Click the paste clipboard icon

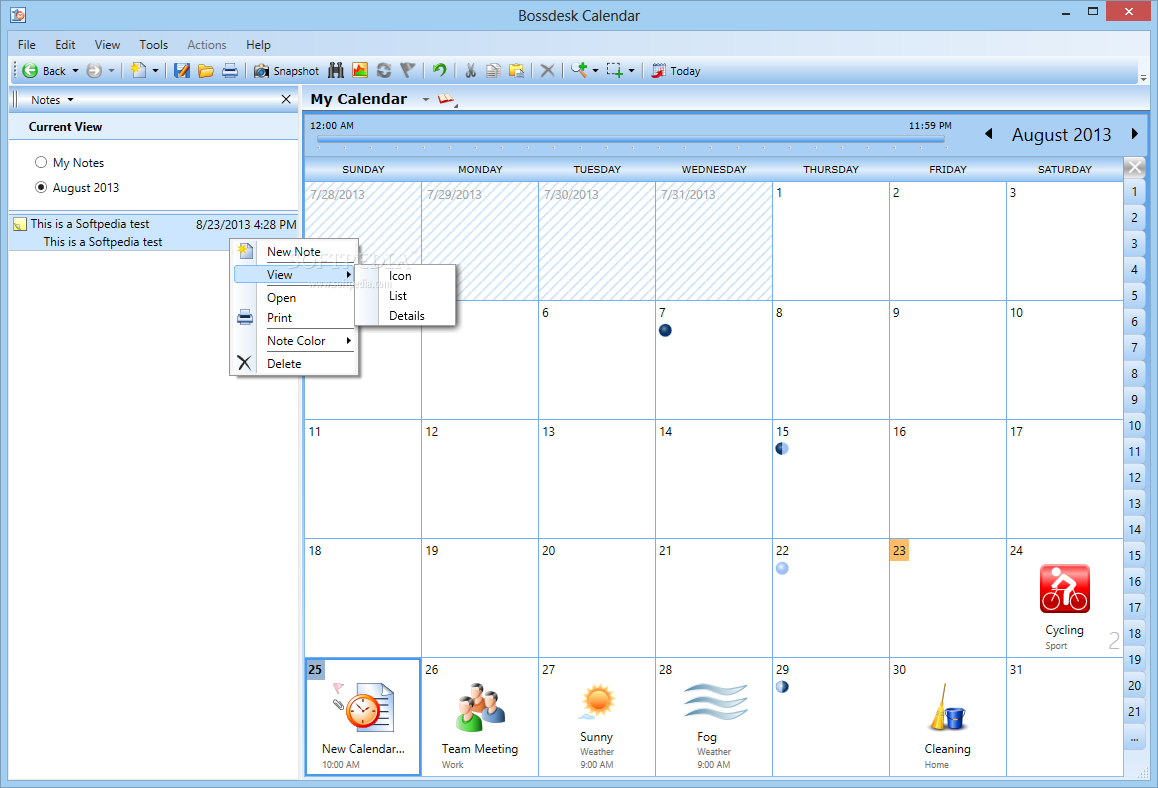click(517, 71)
